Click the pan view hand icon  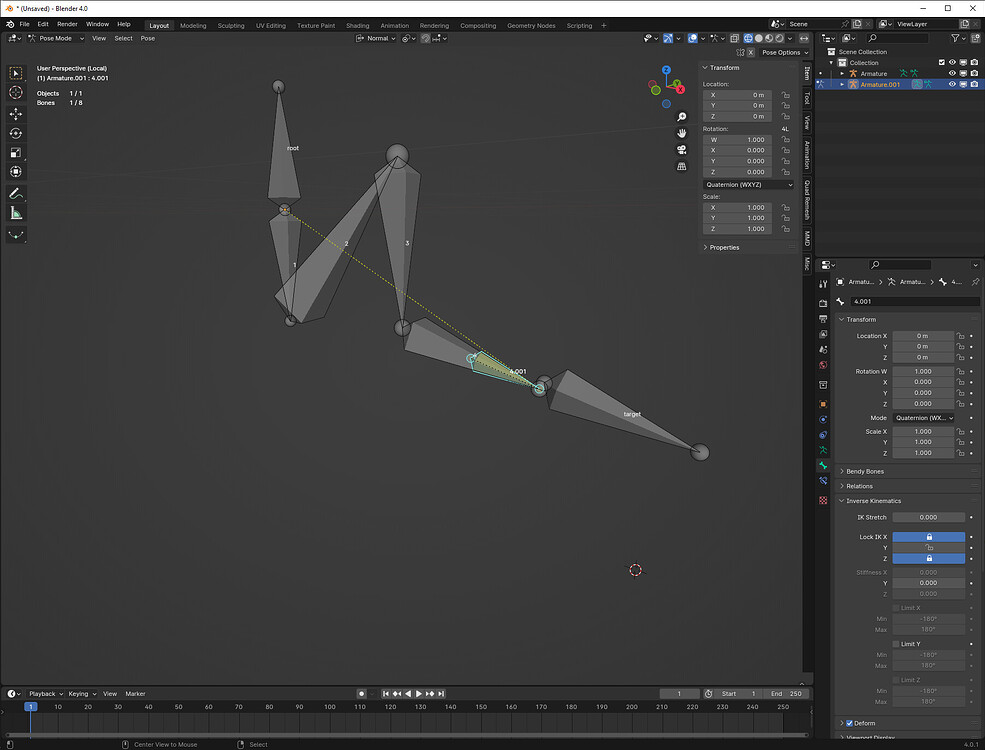[682, 133]
